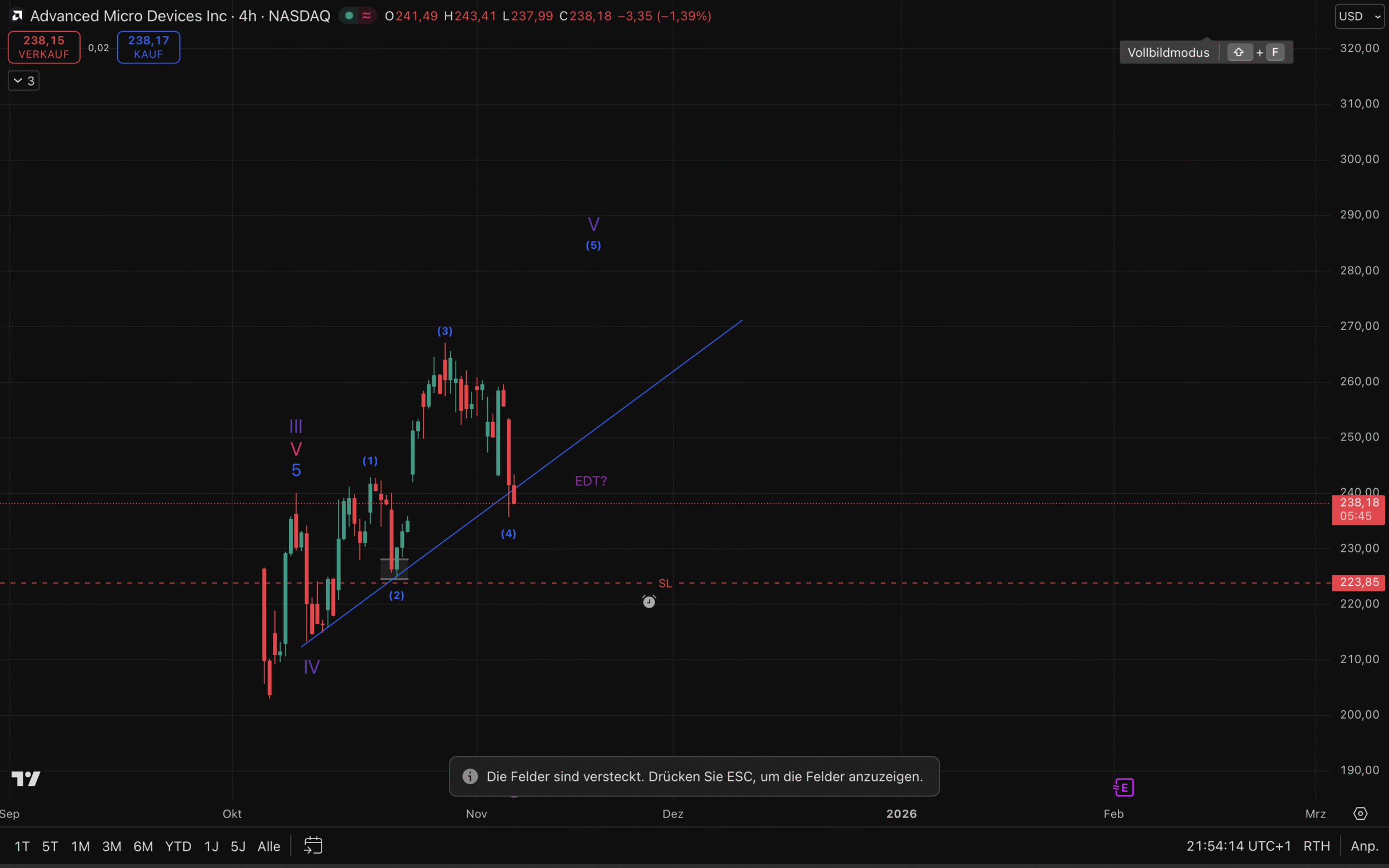Open the timezone menu at 21:54:14 UTC+1
Viewport: 1389px width, 868px height.
pos(1238,846)
